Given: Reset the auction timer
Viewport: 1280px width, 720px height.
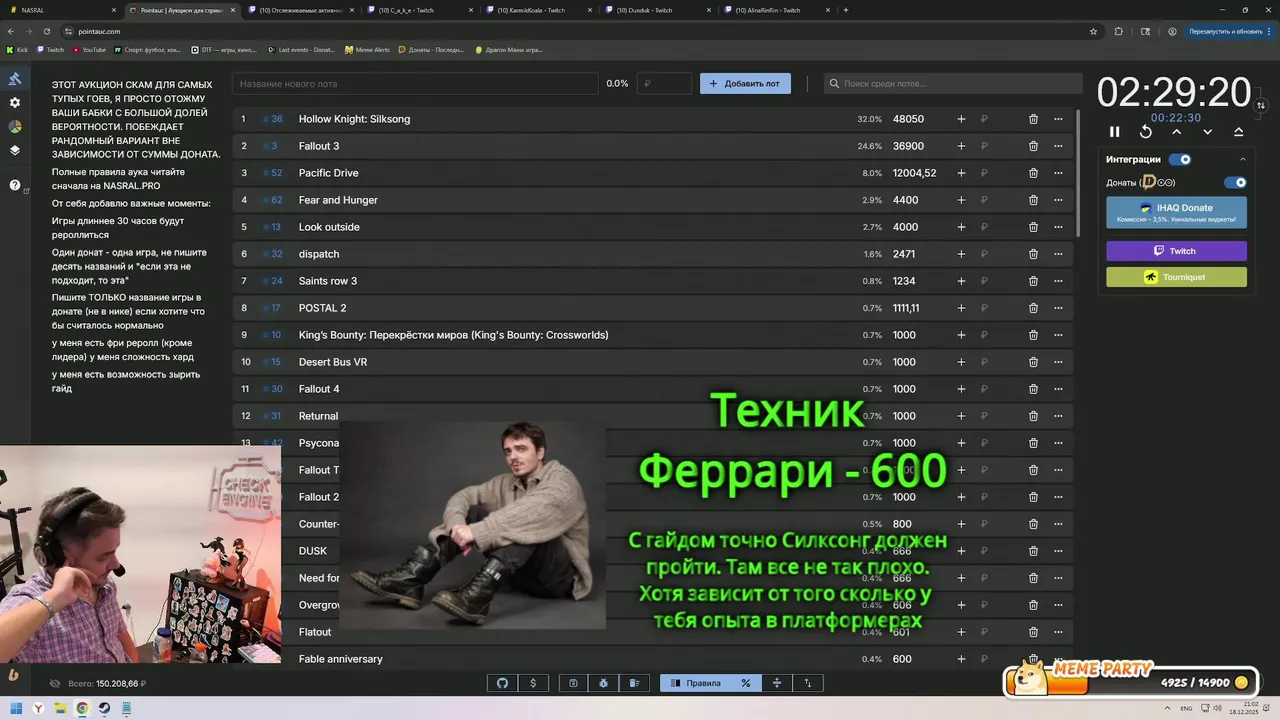Looking at the screenshot, I should pos(1146,132).
